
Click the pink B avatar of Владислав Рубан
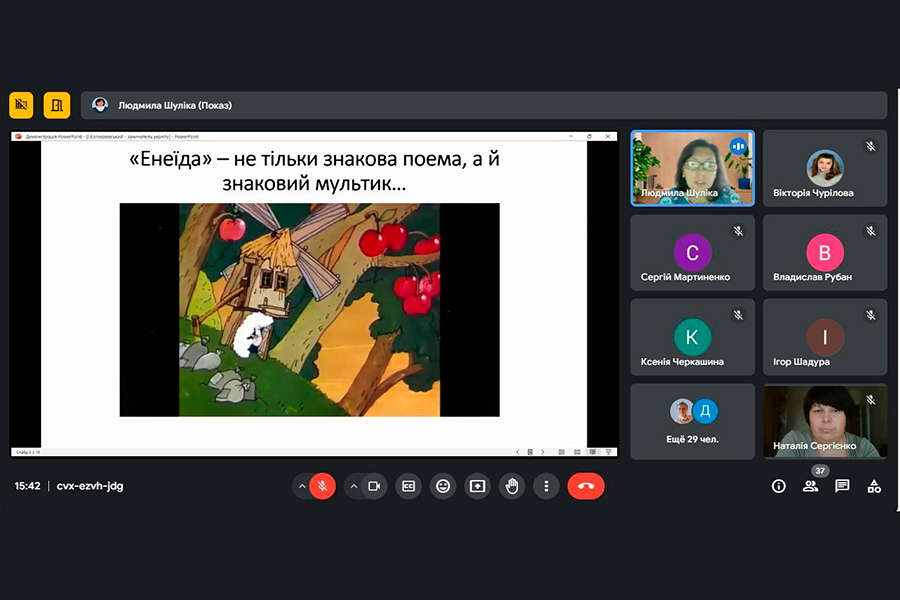pos(825,252)
